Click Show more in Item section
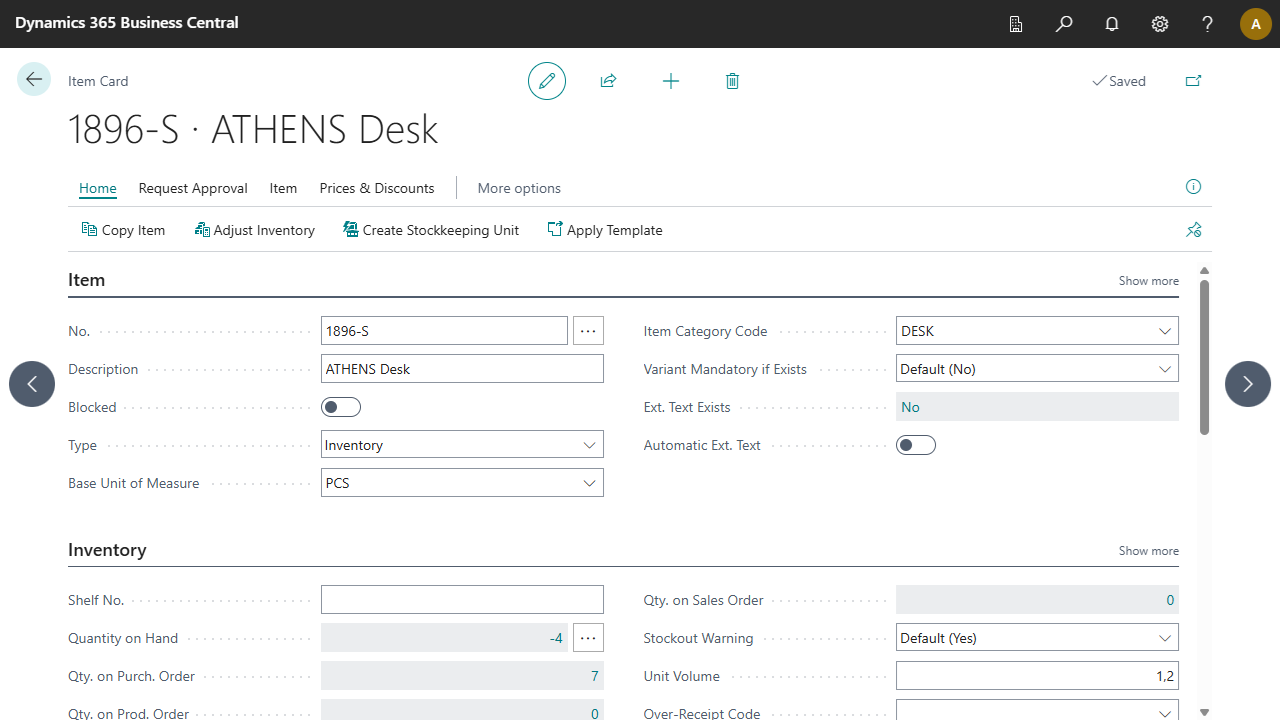 click(x=1148, y=281)
